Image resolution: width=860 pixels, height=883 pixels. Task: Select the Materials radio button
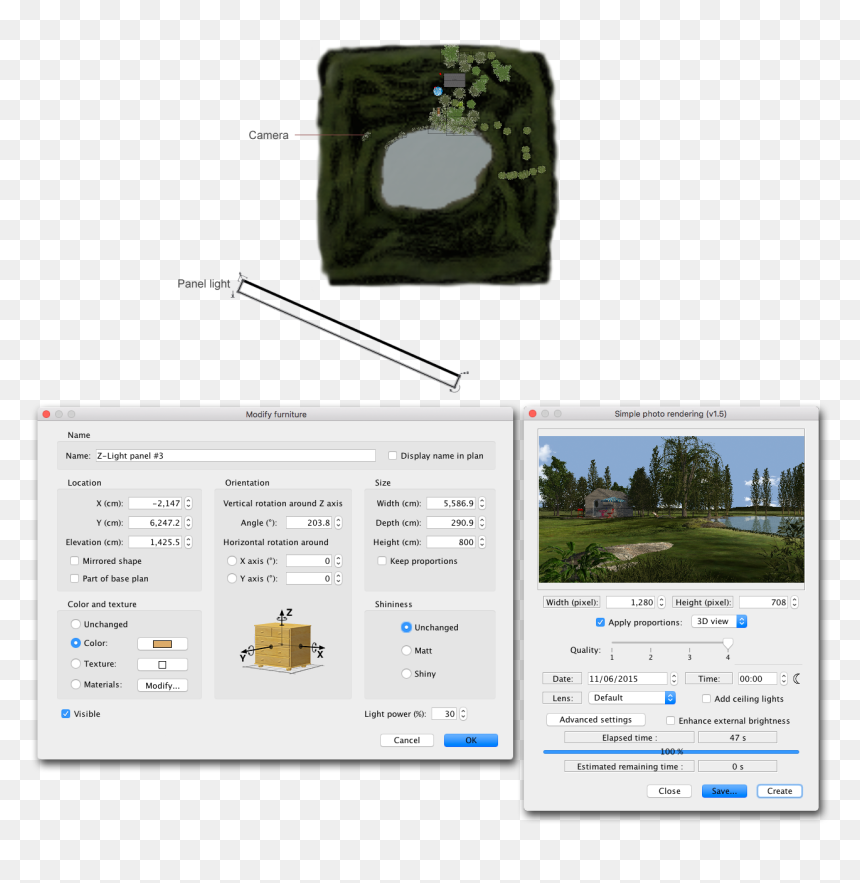tap(75, 684)
